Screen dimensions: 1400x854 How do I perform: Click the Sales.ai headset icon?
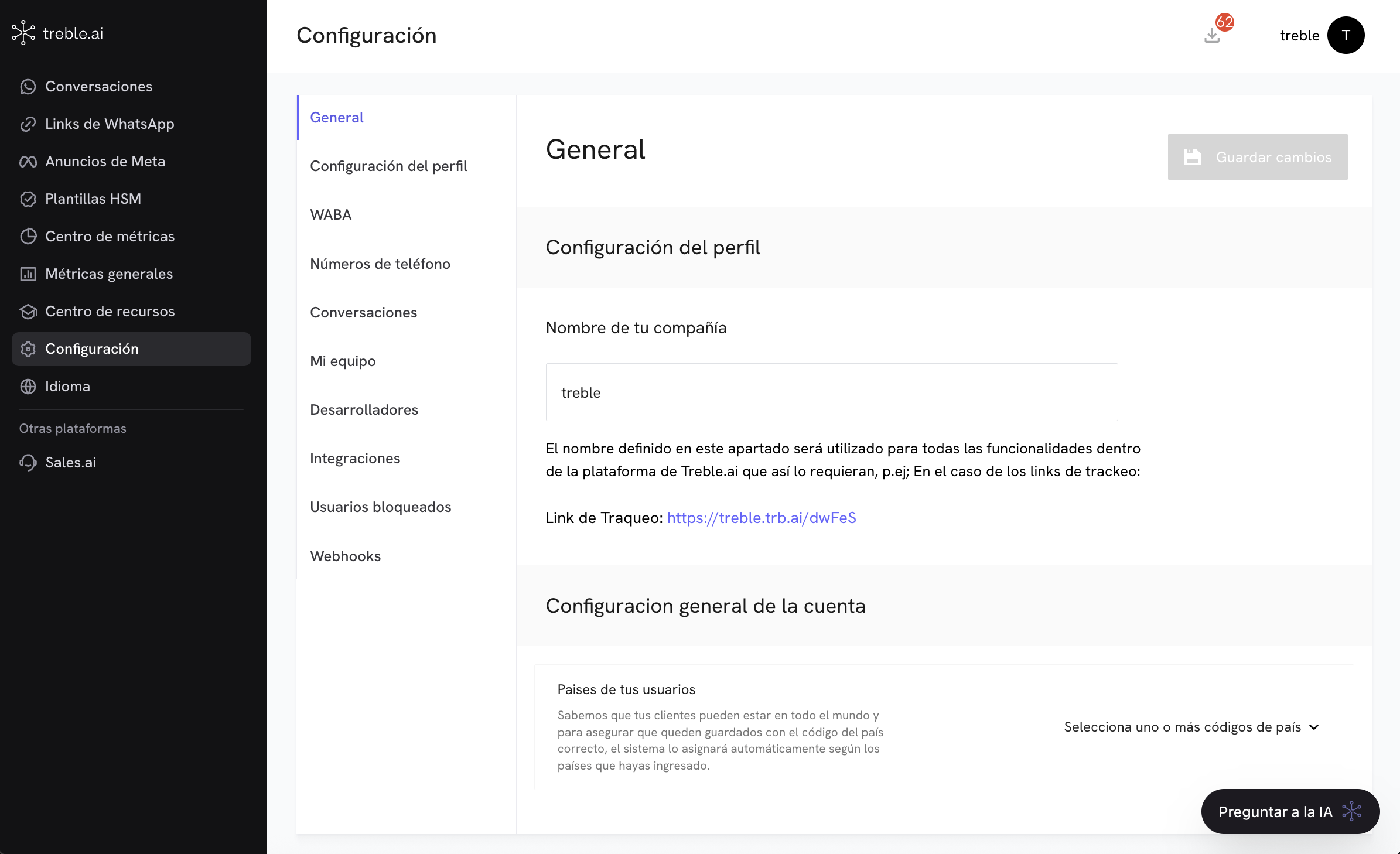coord(28,463)
